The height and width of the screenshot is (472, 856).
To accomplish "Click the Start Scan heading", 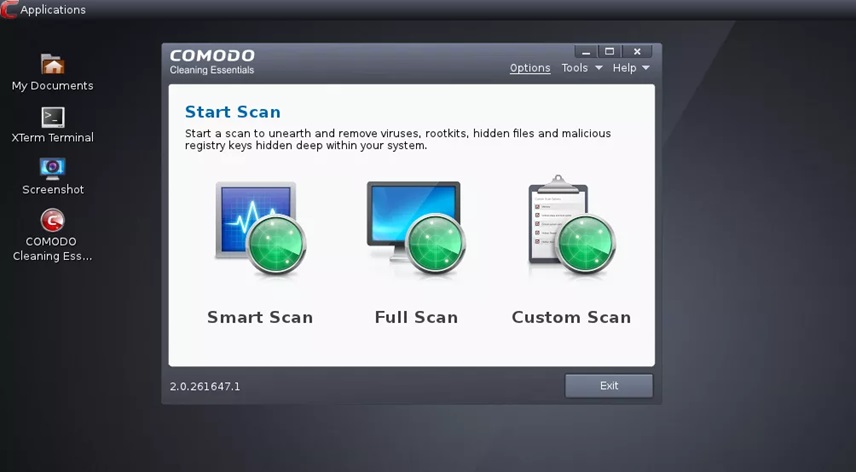I will tap(233, 112).
